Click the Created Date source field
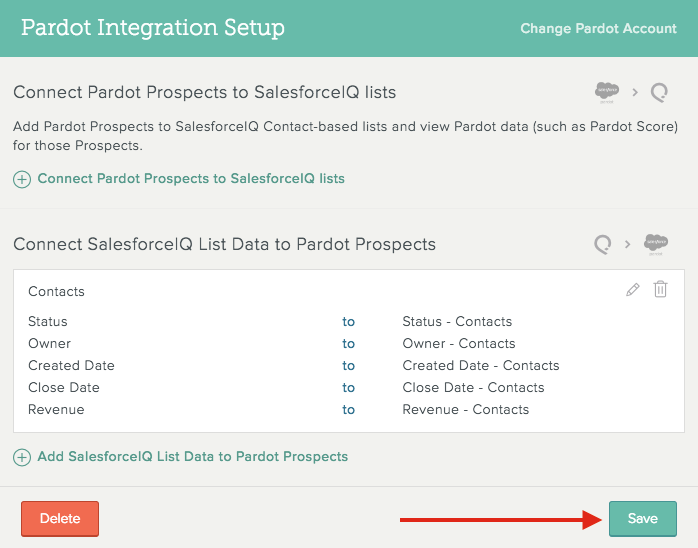698x548 pixels. pos(71,365)
